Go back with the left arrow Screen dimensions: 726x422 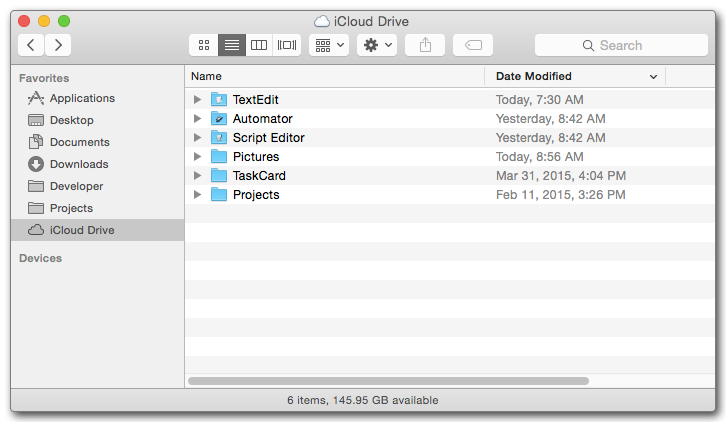[x=31, y=45]
